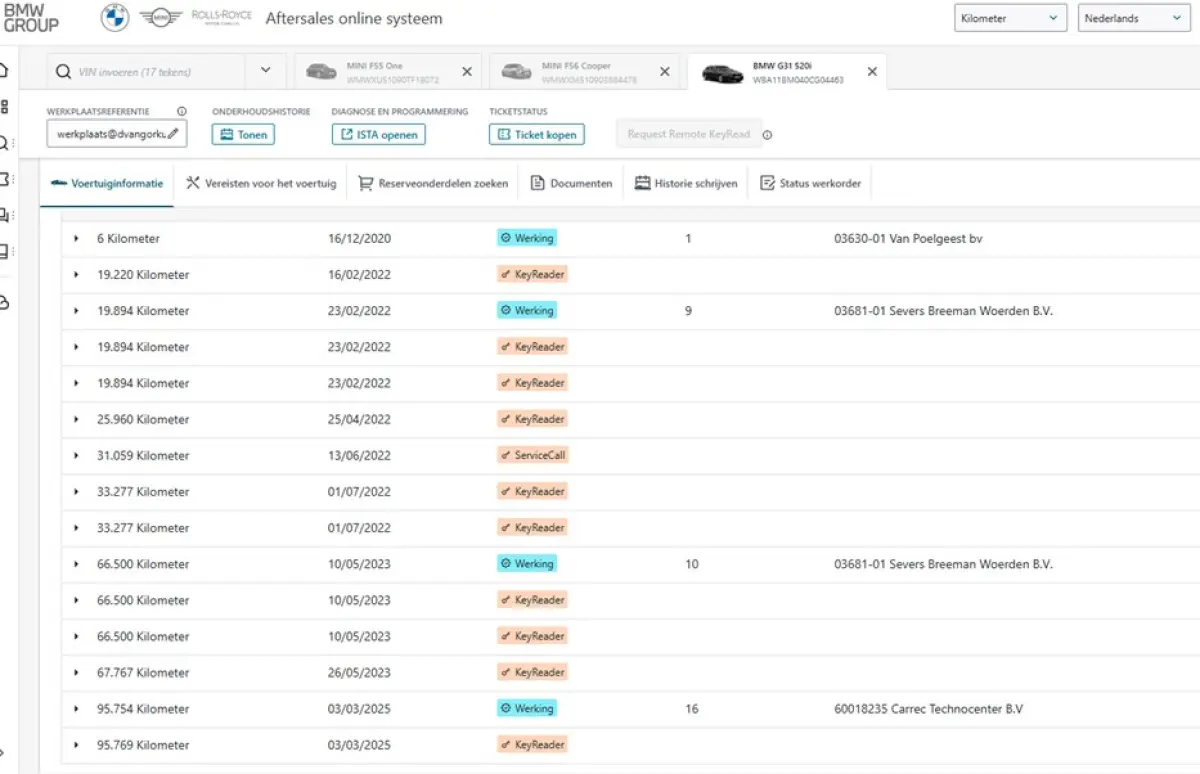Click the pencil edit icon in werkplaatsreferentie field
This screenshot has height=774, width=1200.
(173, 133)
